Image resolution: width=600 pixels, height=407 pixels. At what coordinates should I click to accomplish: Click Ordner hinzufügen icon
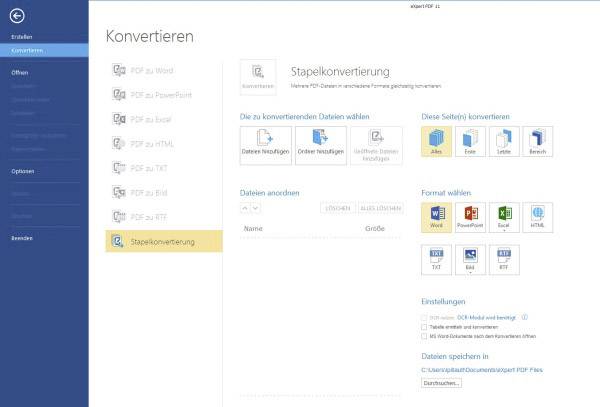[321, 145]
